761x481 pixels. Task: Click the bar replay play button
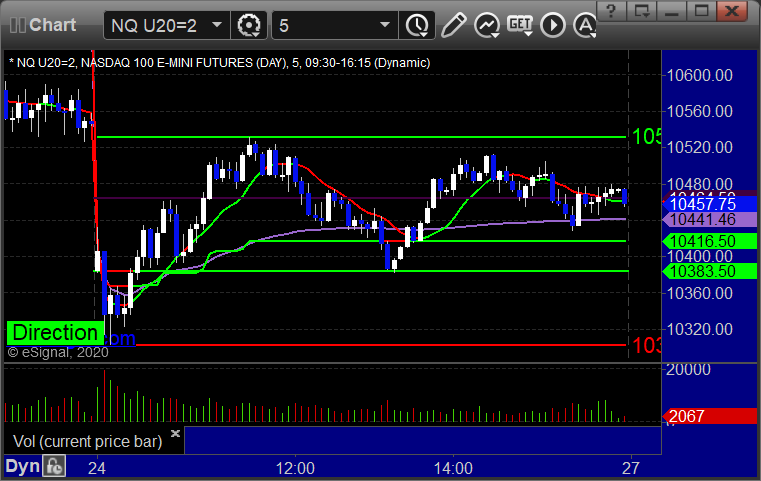553,25
